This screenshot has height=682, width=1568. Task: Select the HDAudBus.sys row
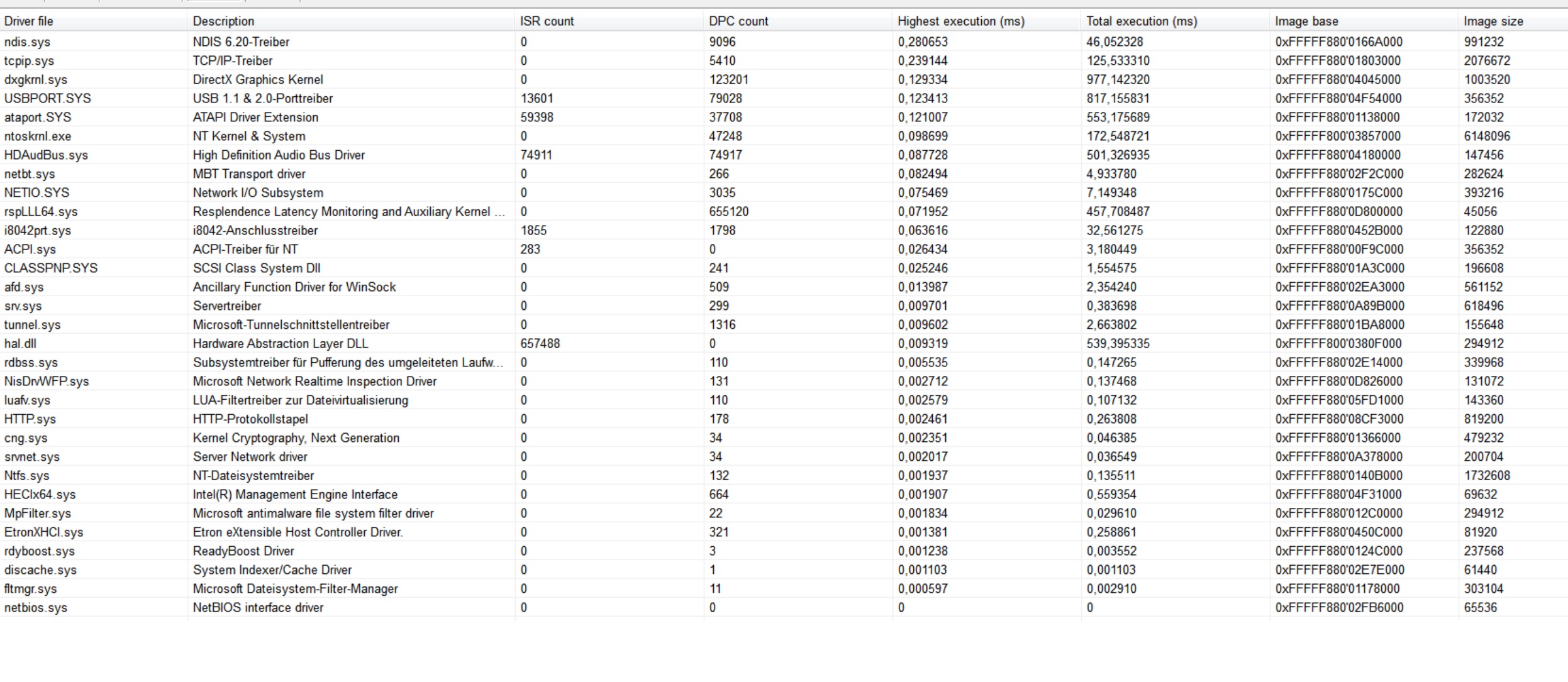(x=46, y=155)
